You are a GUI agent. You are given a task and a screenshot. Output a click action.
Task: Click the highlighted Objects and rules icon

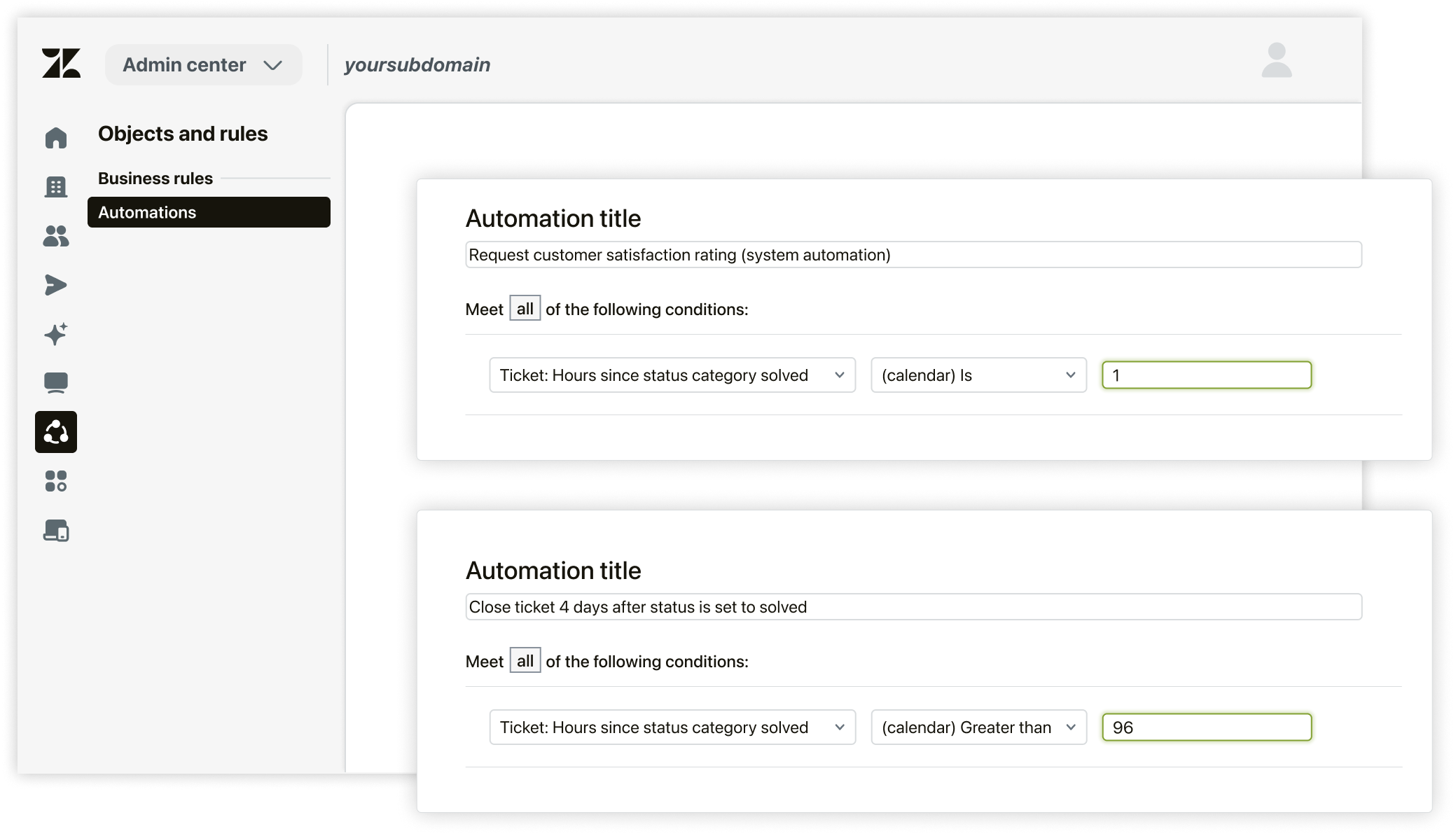point(56,432)
